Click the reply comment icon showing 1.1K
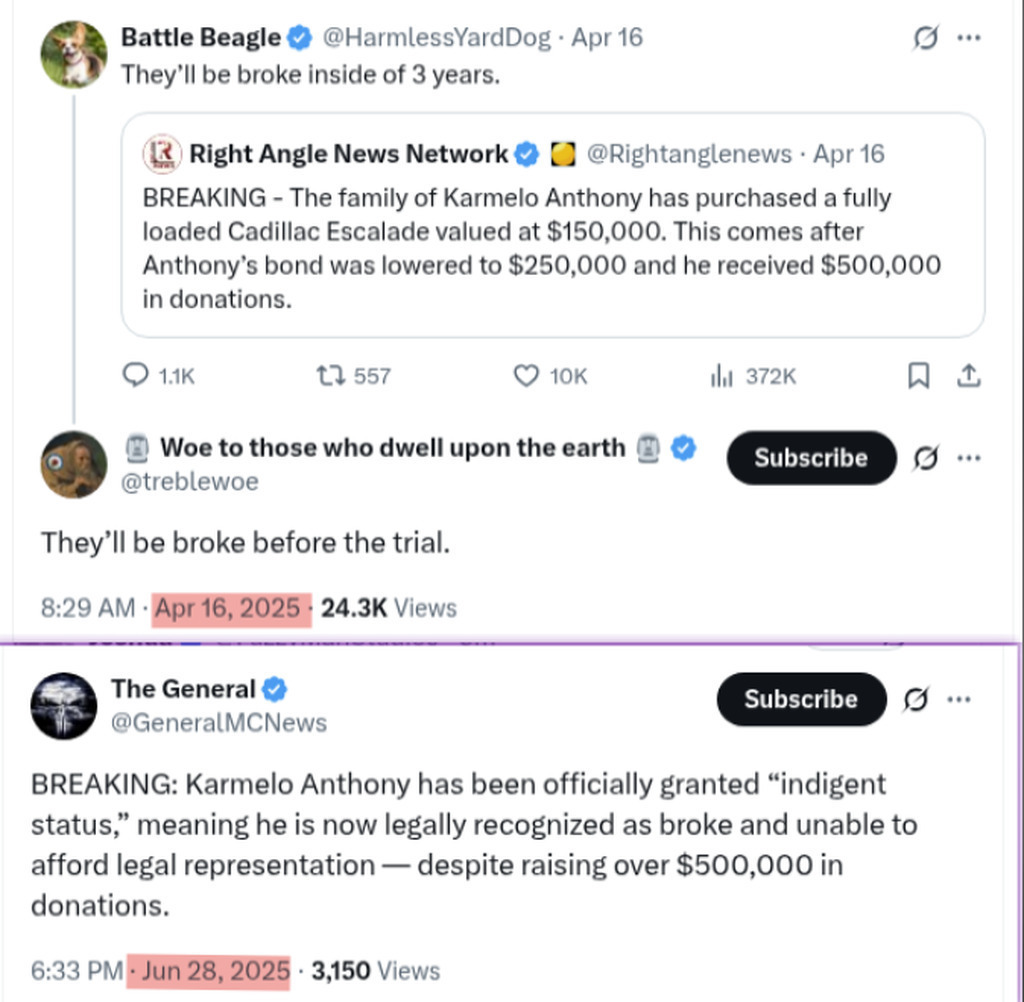1024x1002 pixels. coord(135,375)
